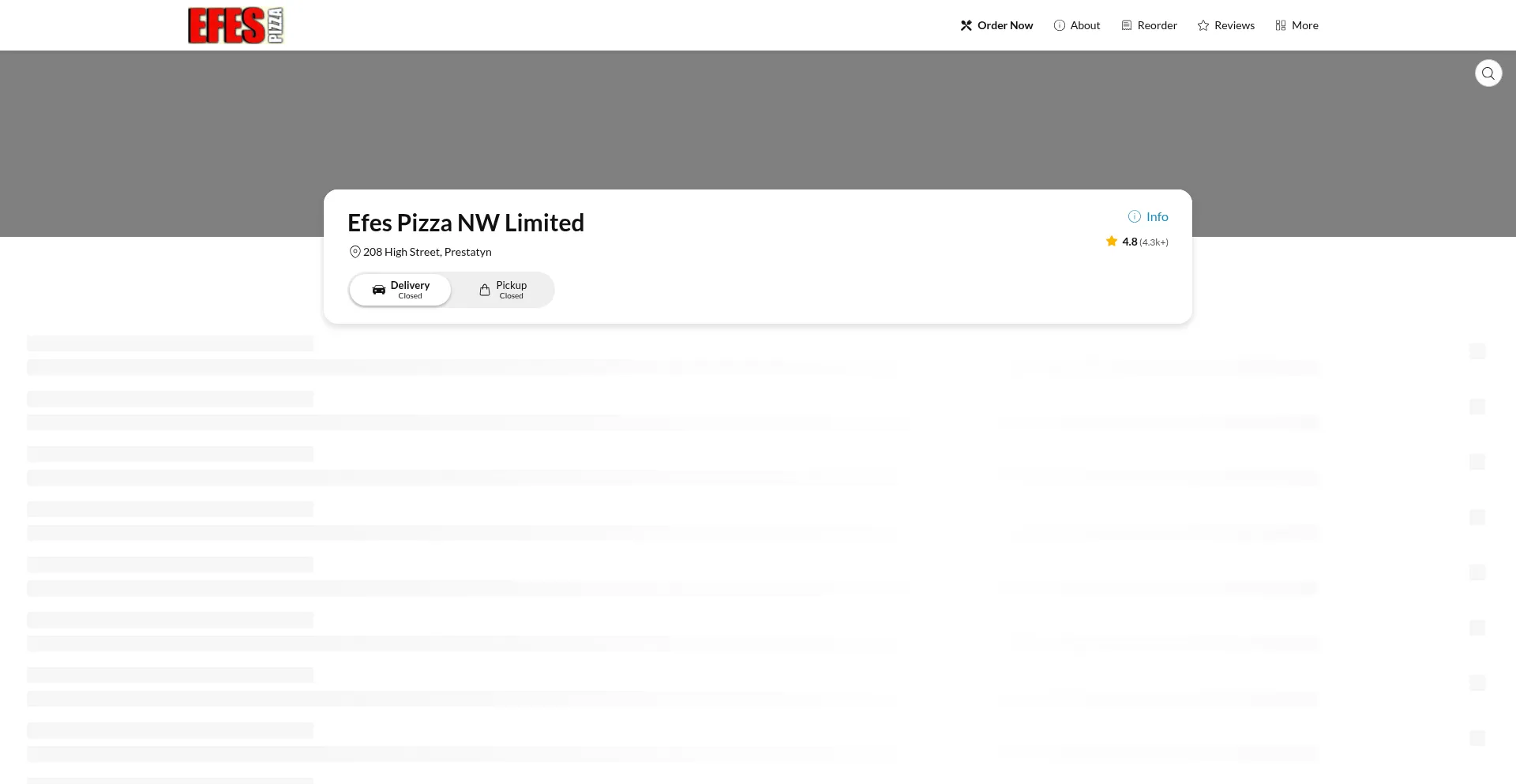Click the location pin icon

coord(355,252)
